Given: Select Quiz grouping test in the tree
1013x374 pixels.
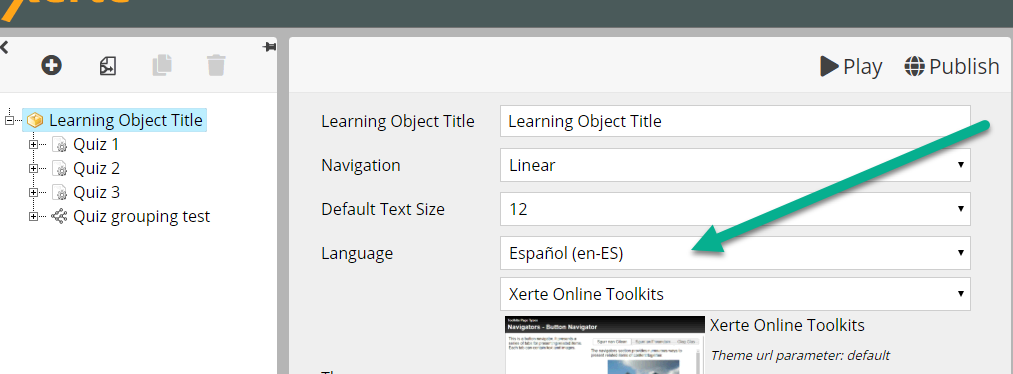Looking at the screenshot, I should coord(141,216).
